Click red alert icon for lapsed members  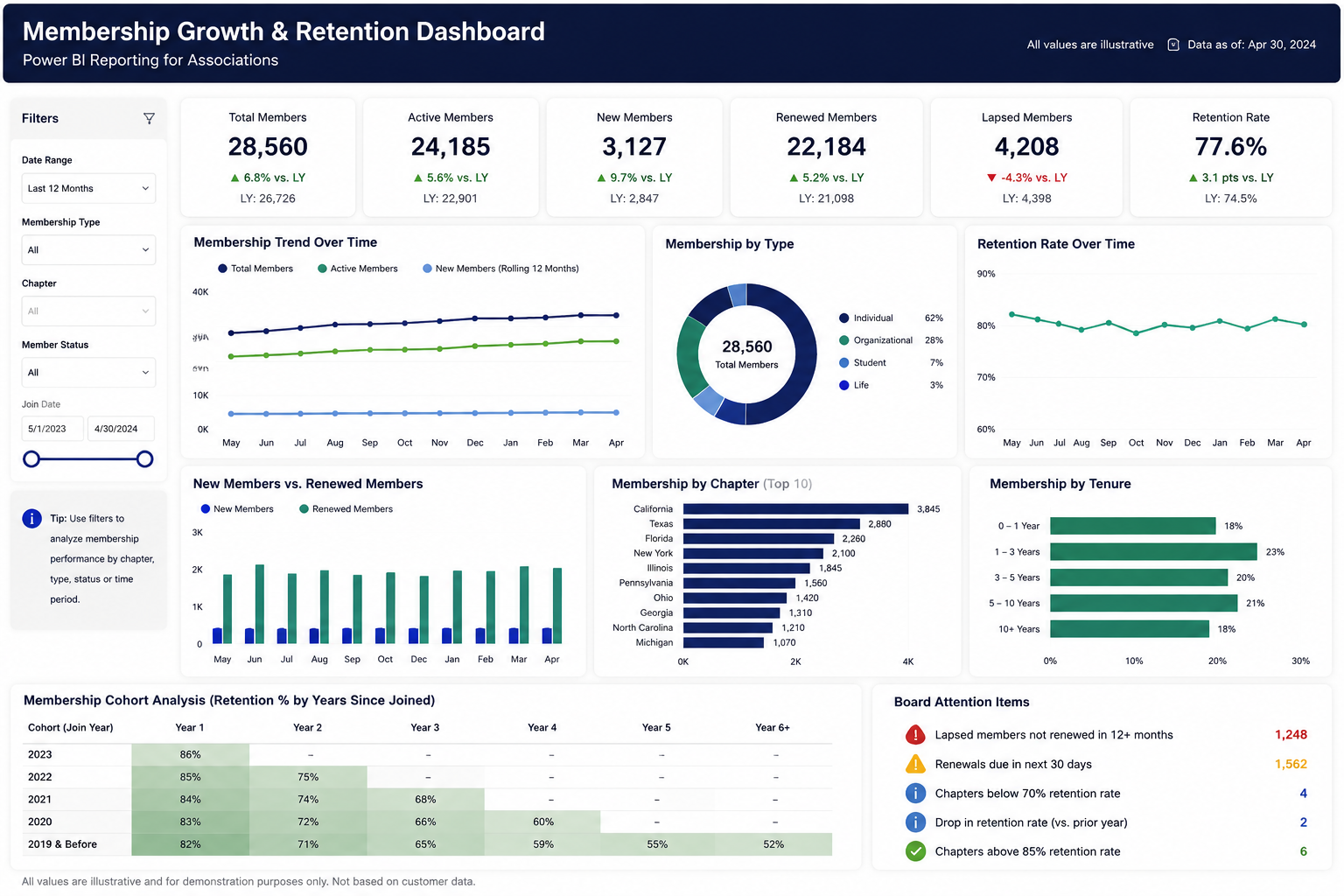(915, 735)
